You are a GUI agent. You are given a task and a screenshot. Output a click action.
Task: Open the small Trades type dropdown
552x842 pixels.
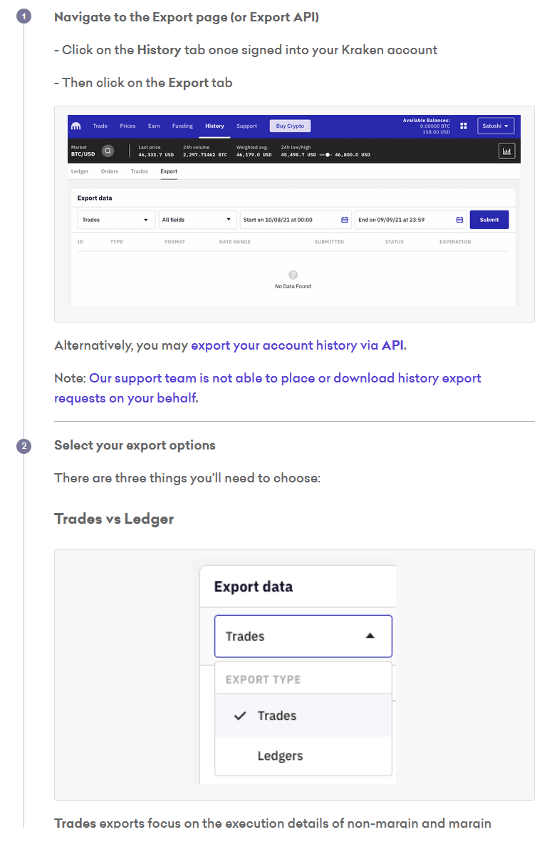(116, 220)
